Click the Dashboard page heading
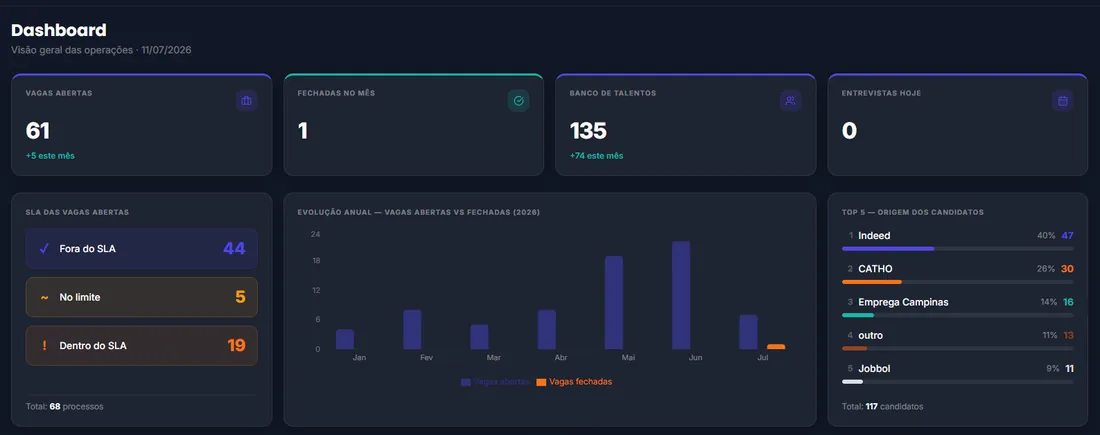 (x=59, y=30)
